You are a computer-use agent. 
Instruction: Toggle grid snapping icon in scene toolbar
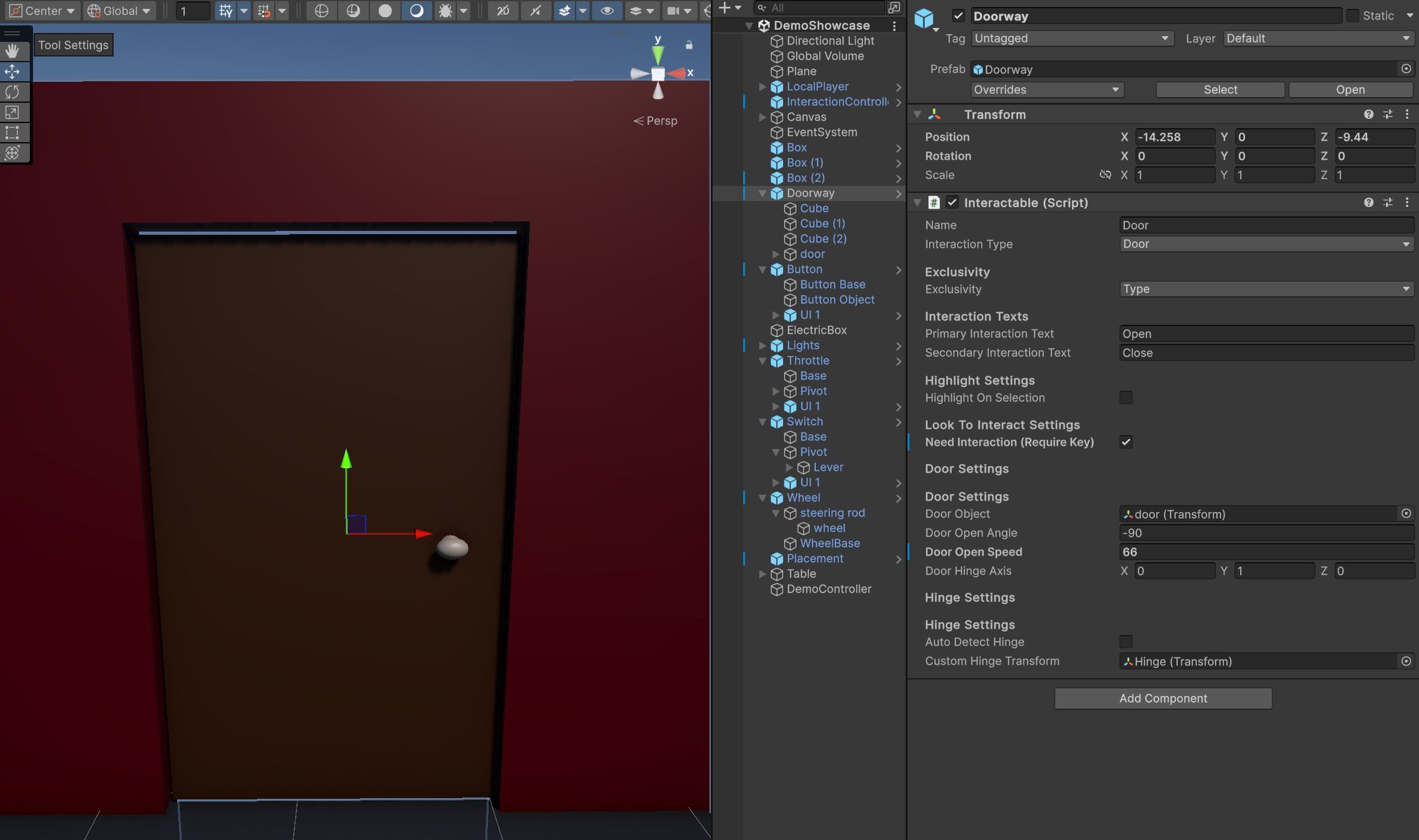coord(225,11)
